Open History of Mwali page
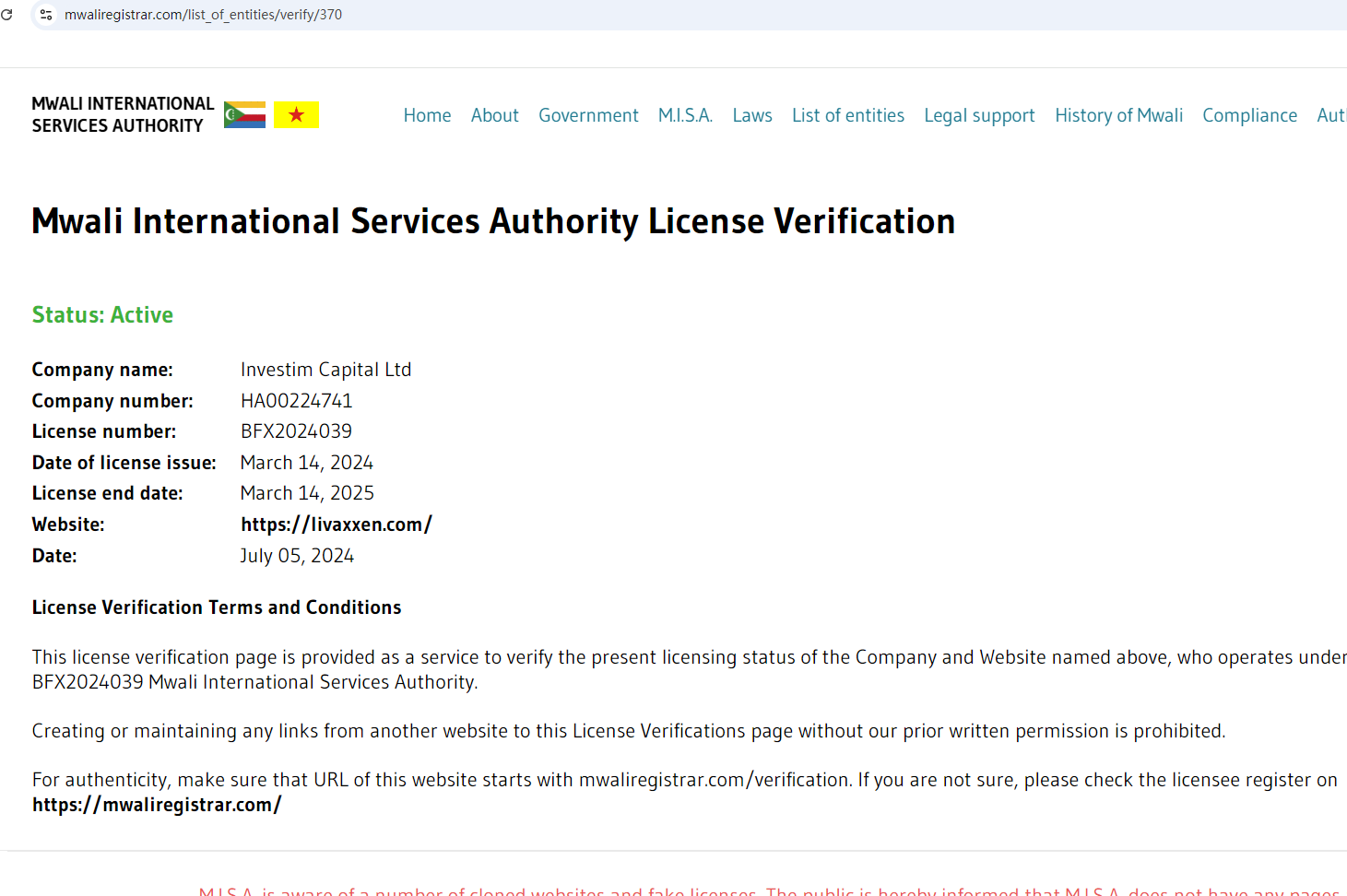The image size is (1347, 896). coord(1118,115)
